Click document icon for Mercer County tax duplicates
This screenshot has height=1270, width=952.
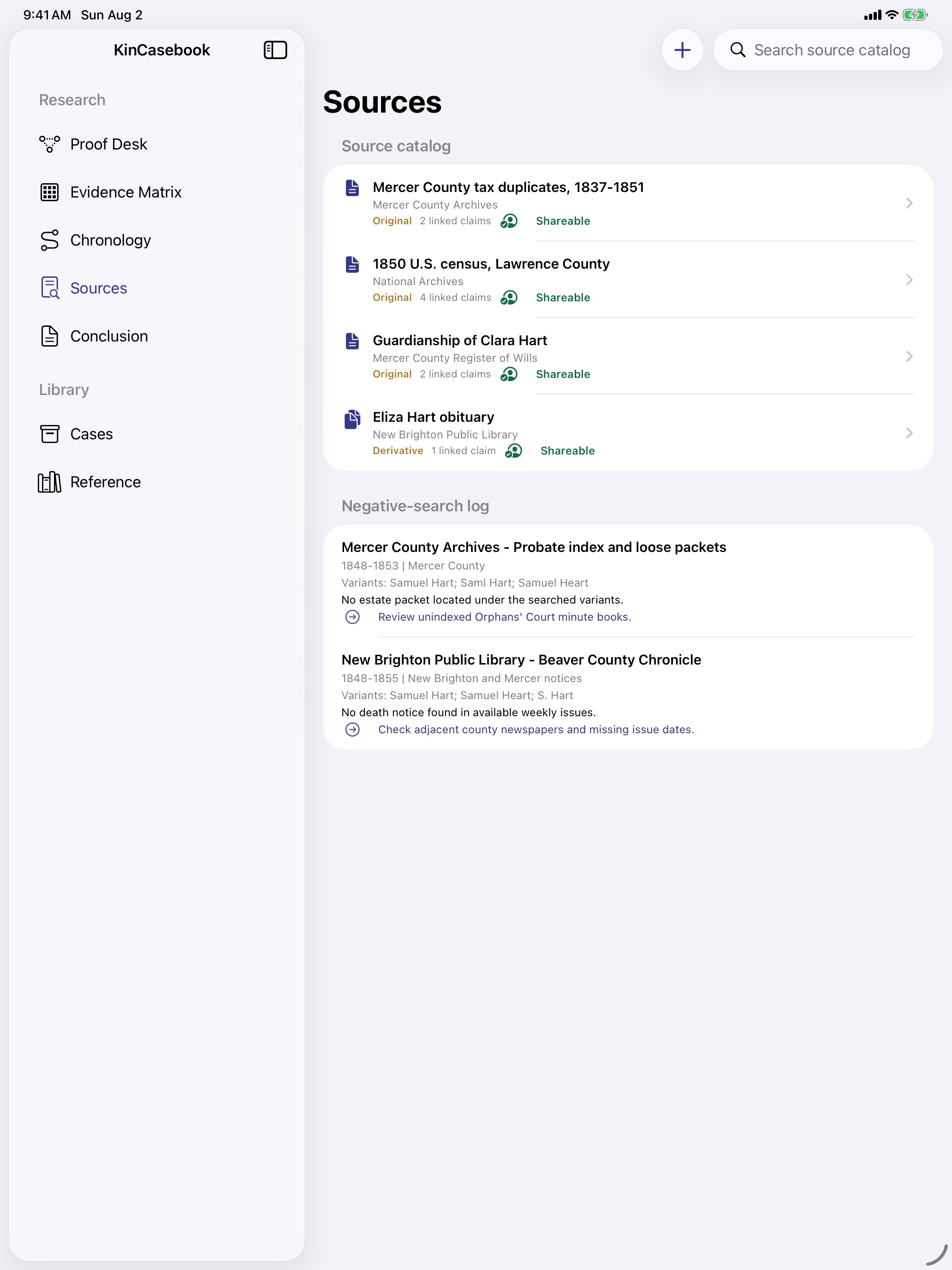(352, 188)
